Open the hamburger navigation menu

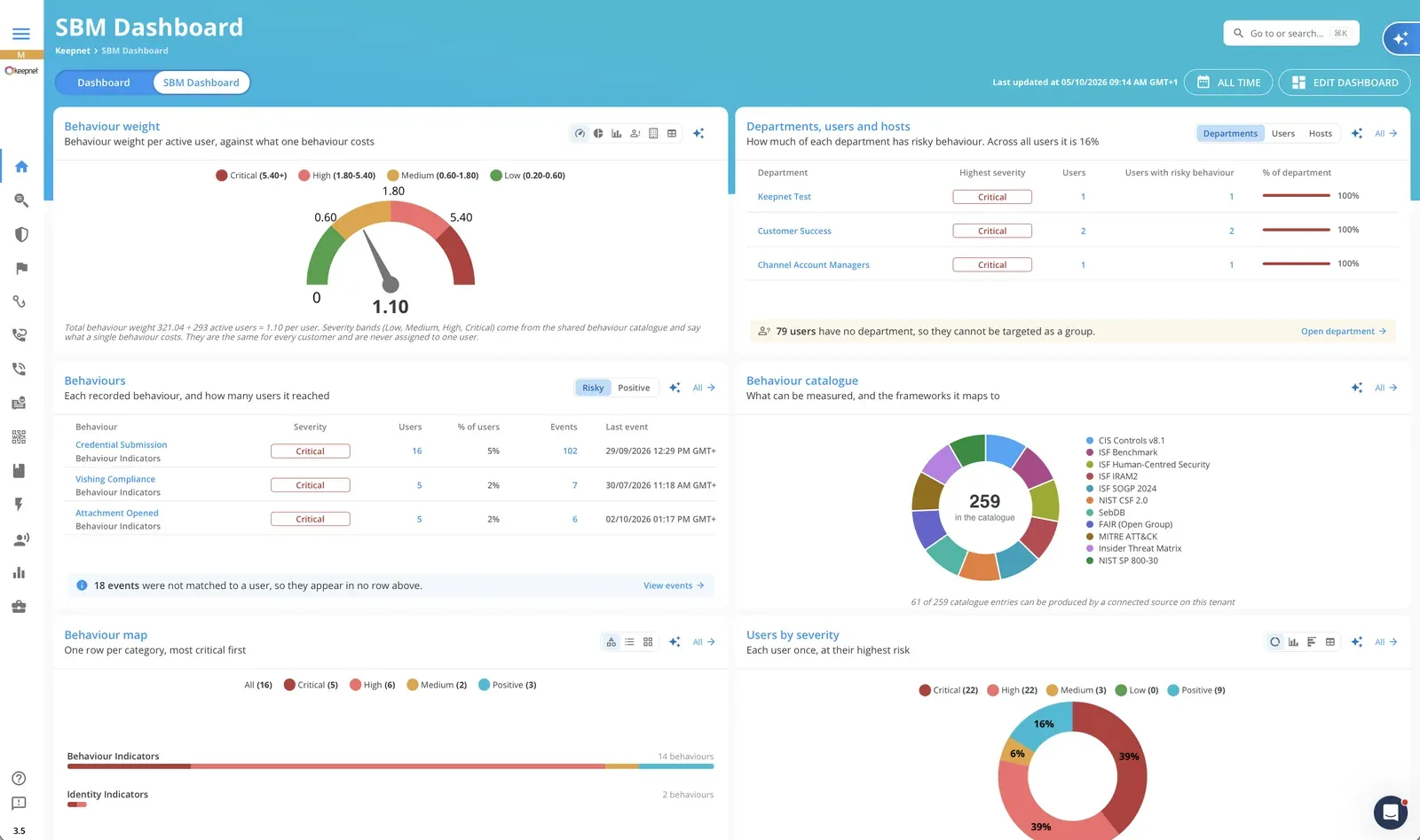[x=21, y=34]
